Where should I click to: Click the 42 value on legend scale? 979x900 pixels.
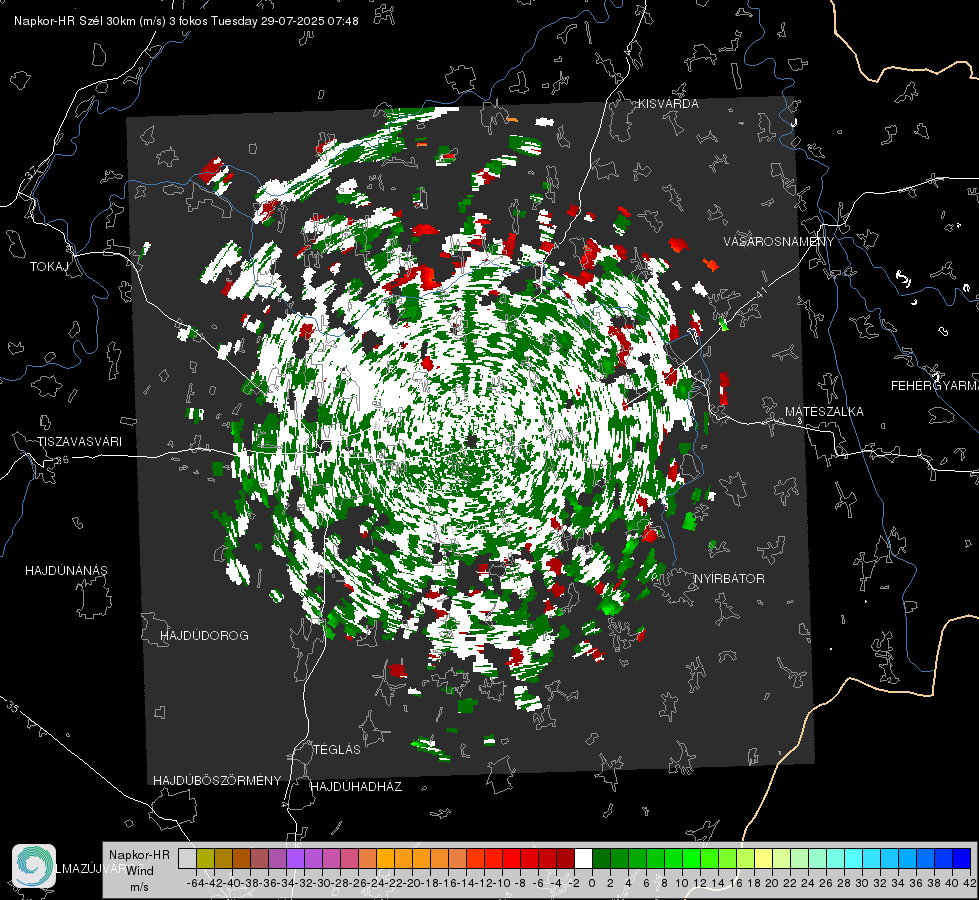[x=970, y=883]
